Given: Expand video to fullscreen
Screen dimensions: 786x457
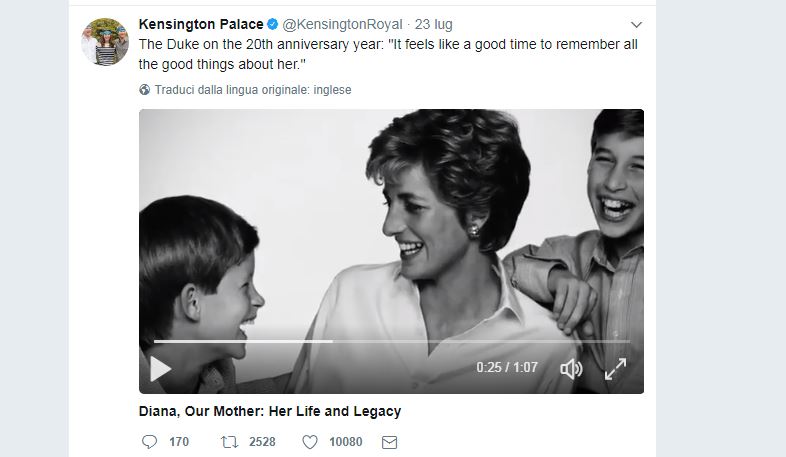Looking at the screenshot, I should [616, 369].
